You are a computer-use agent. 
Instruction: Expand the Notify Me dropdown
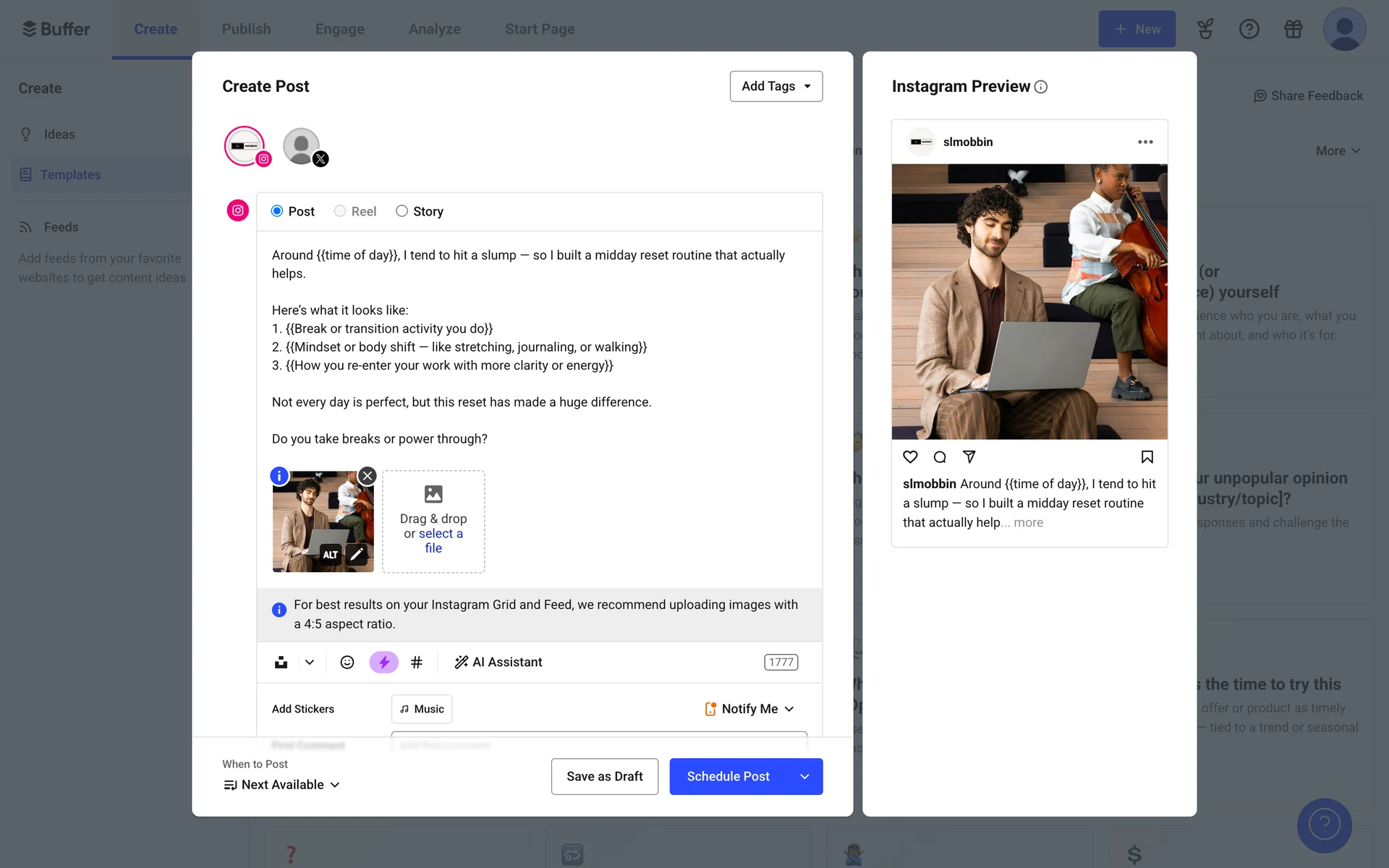tap(749, 709)
